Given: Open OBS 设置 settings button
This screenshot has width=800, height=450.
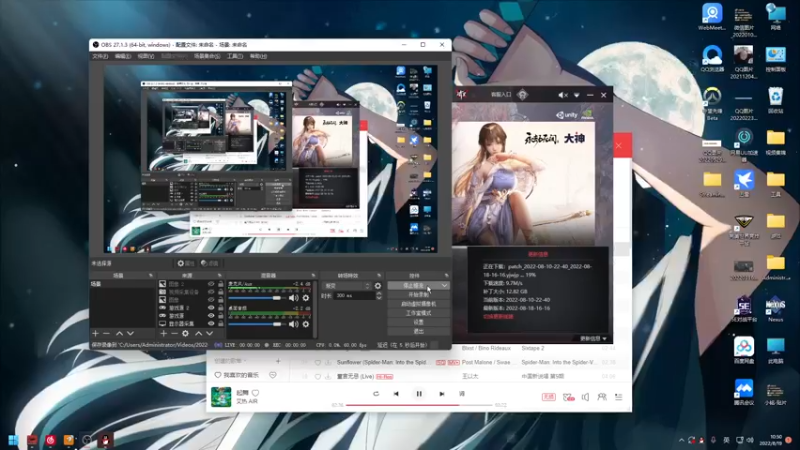Looking at the screenshot, I should 418,322.
